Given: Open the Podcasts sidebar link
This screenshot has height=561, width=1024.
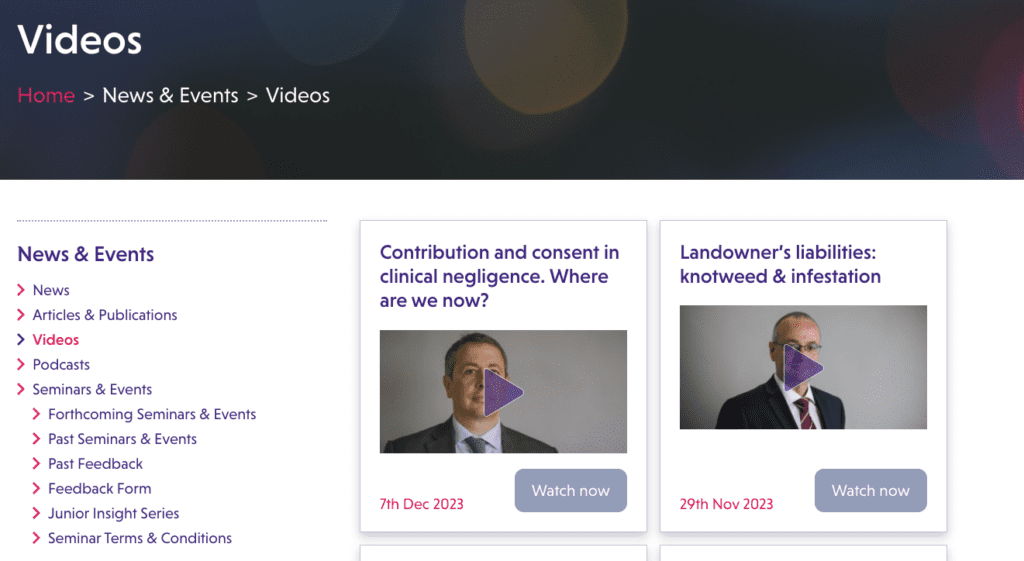Looking at the screenshot, I should point(61,365).
